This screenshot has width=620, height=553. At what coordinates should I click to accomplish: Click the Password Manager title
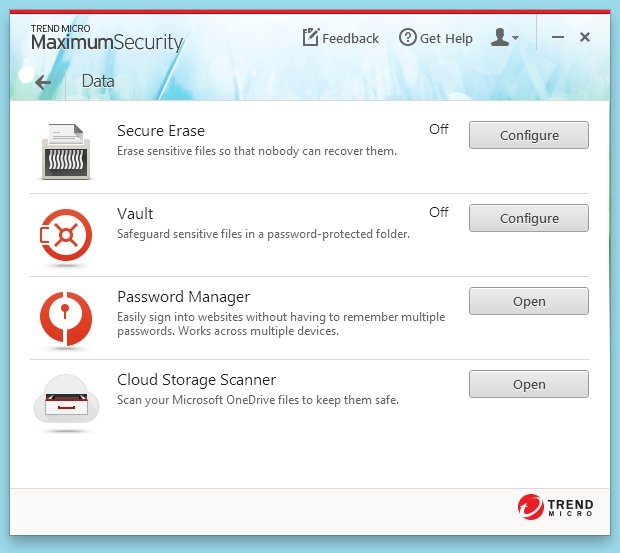(x=183, y=297)
